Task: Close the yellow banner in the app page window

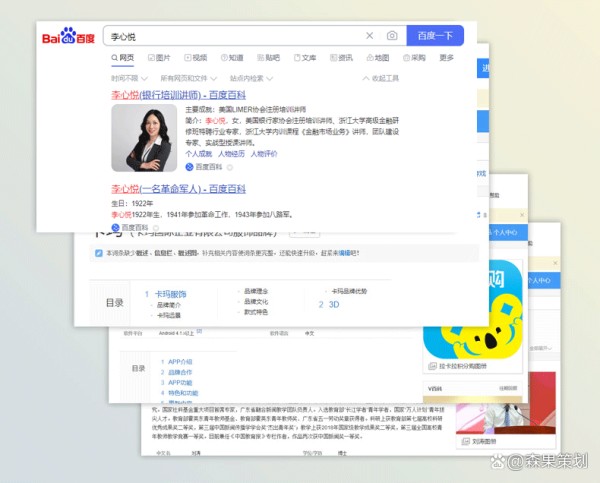Action: point(522,215)
